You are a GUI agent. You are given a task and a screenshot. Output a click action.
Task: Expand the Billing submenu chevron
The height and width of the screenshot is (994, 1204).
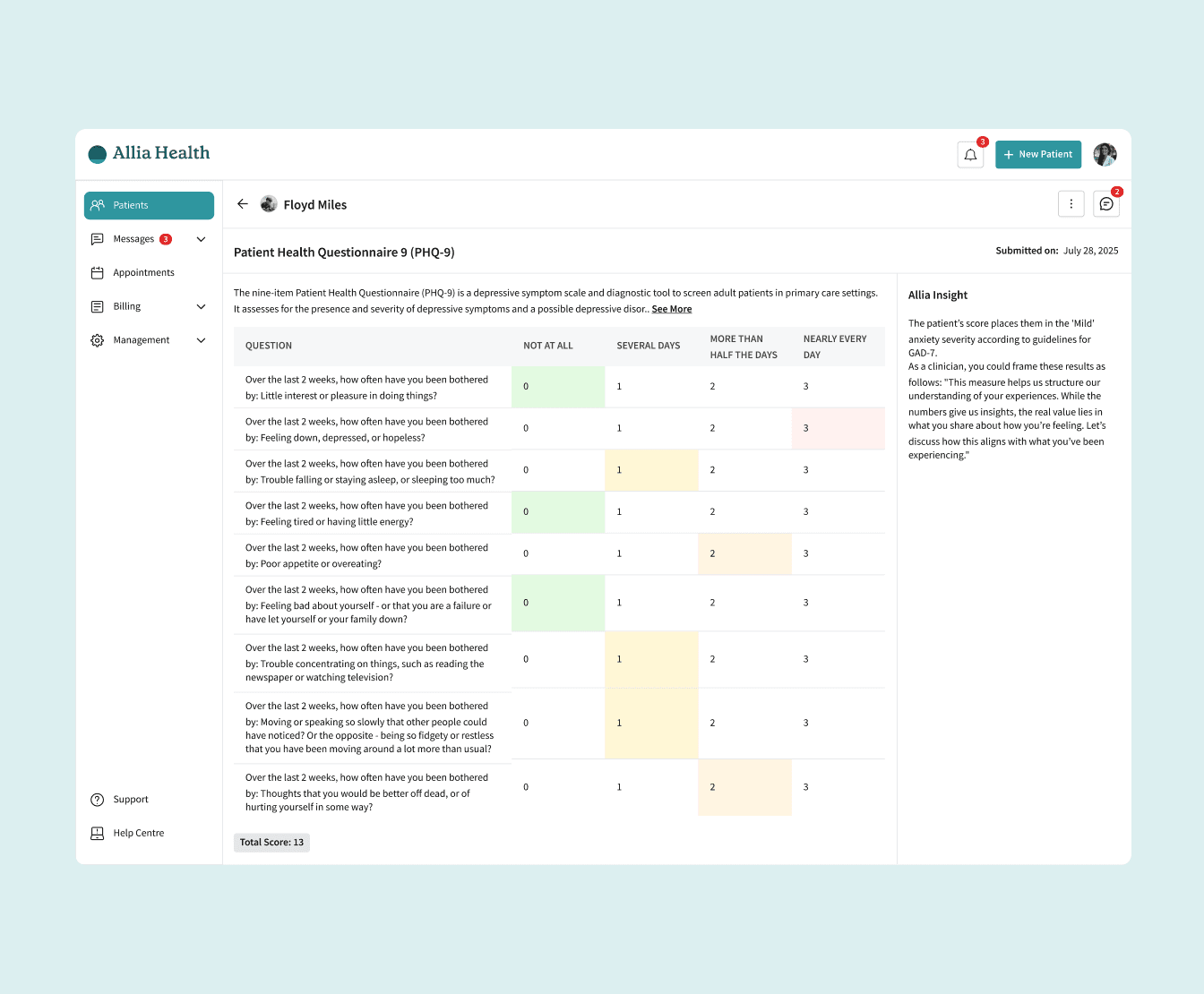click(x=201, y=306)
